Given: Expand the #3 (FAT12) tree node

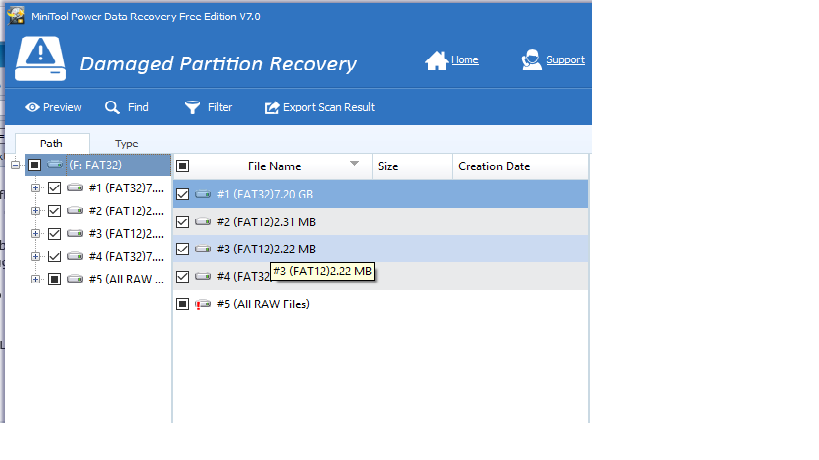Looking at the screenshot, I should click(x=35, y=233).
